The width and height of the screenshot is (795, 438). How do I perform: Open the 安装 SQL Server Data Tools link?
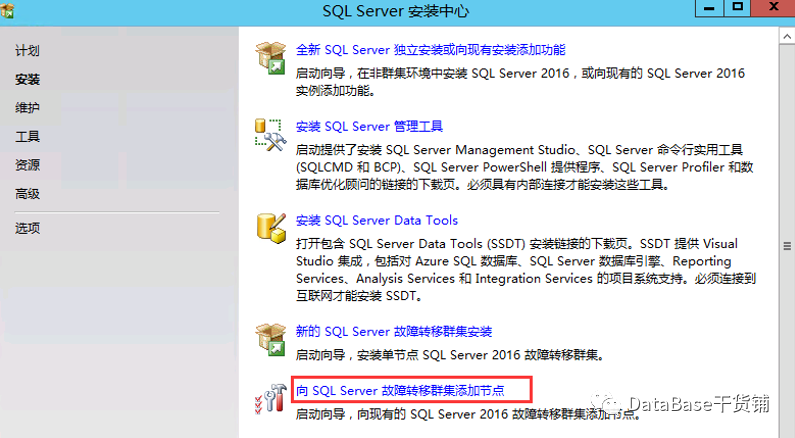377,221
